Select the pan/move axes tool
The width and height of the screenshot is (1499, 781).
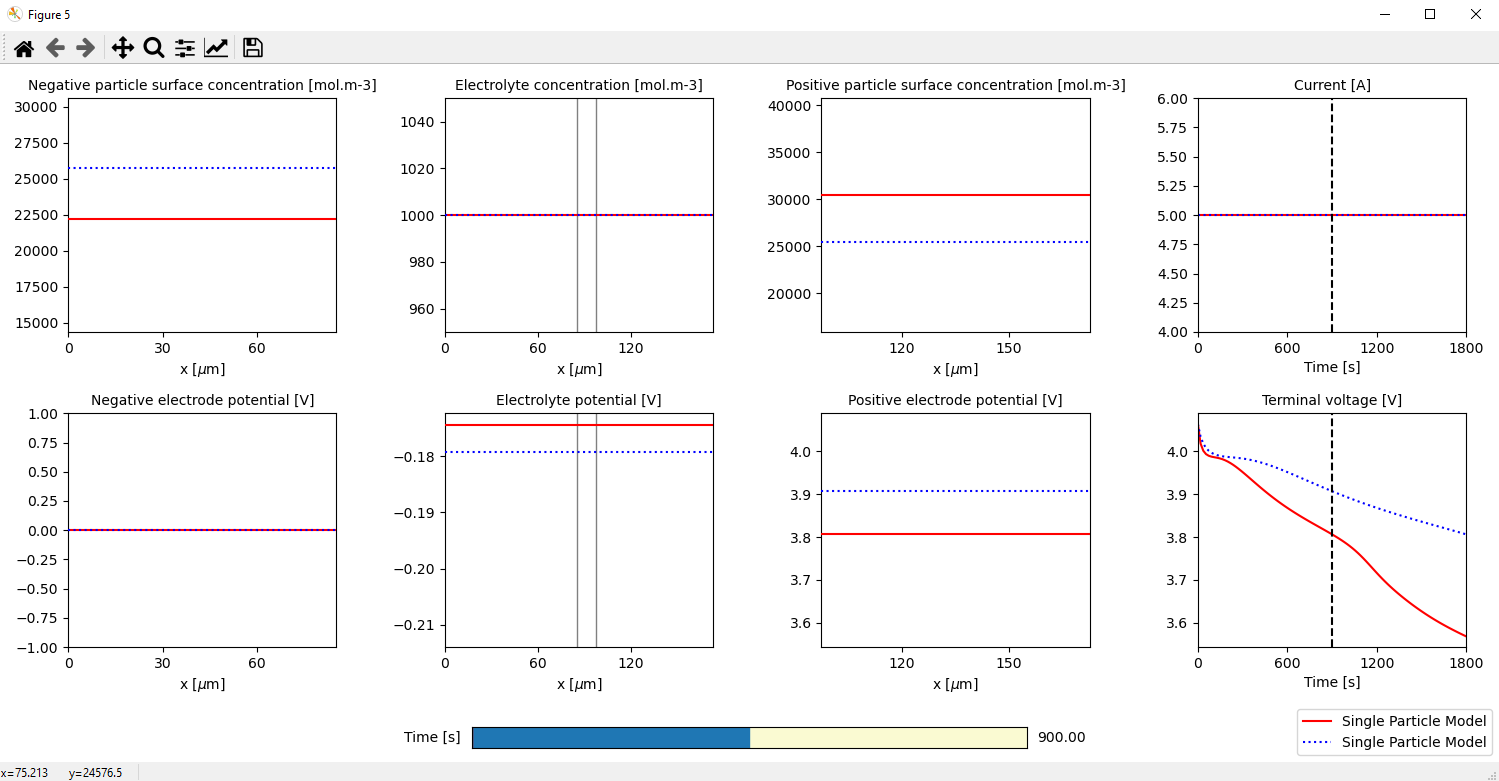coord(123,47)
